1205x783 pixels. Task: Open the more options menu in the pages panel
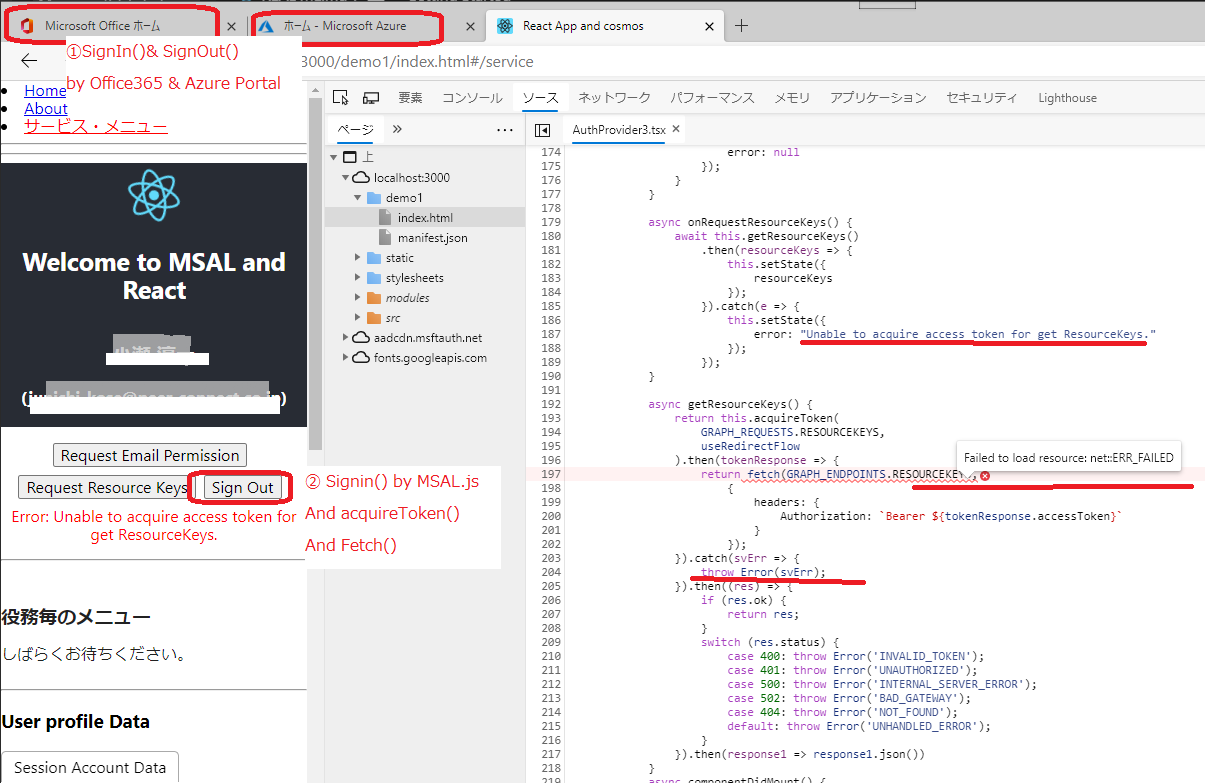504,130
